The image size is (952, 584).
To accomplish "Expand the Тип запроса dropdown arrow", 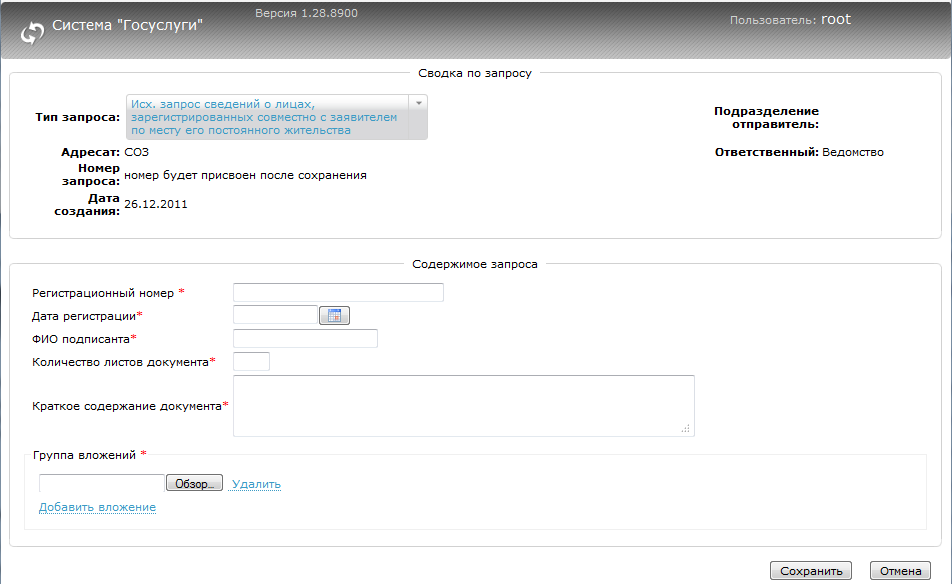I will point(418,103).
